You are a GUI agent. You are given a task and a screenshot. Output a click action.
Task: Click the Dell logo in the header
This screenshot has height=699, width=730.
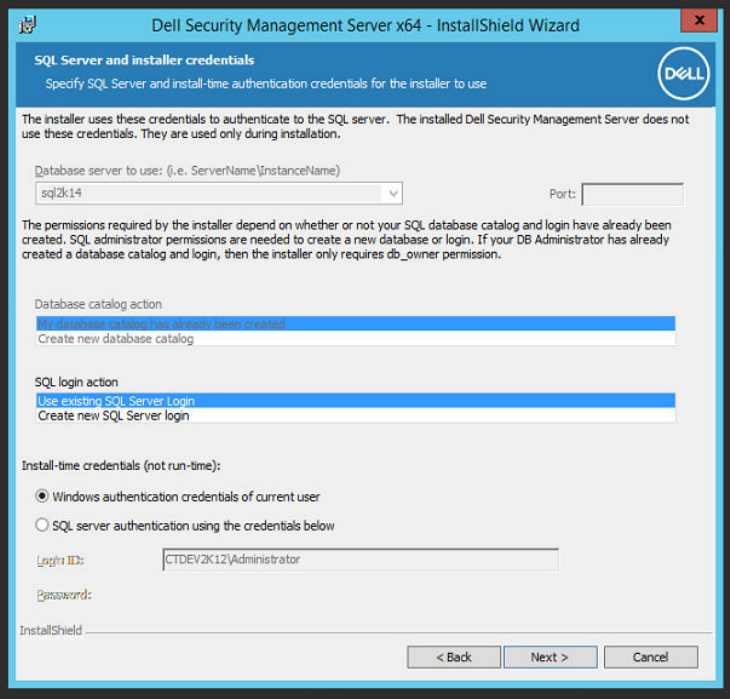683,74
